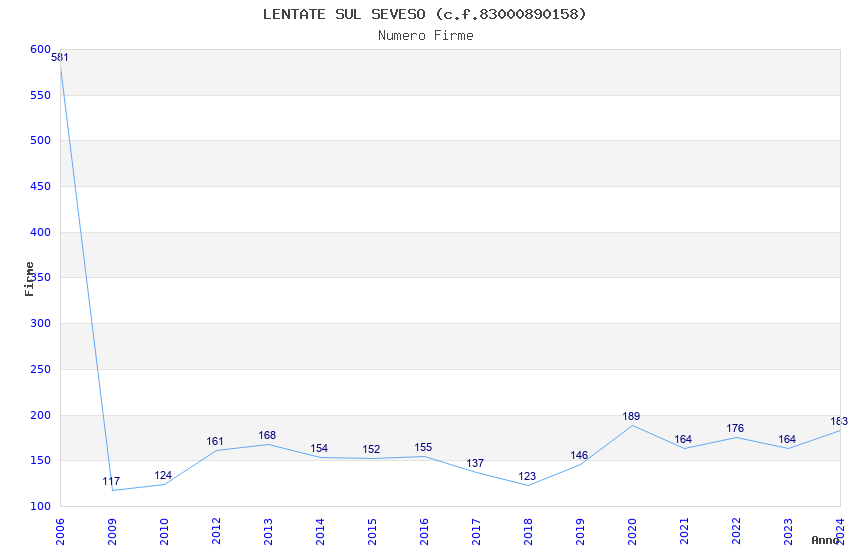Click the 600 value on y-axis

40,49
